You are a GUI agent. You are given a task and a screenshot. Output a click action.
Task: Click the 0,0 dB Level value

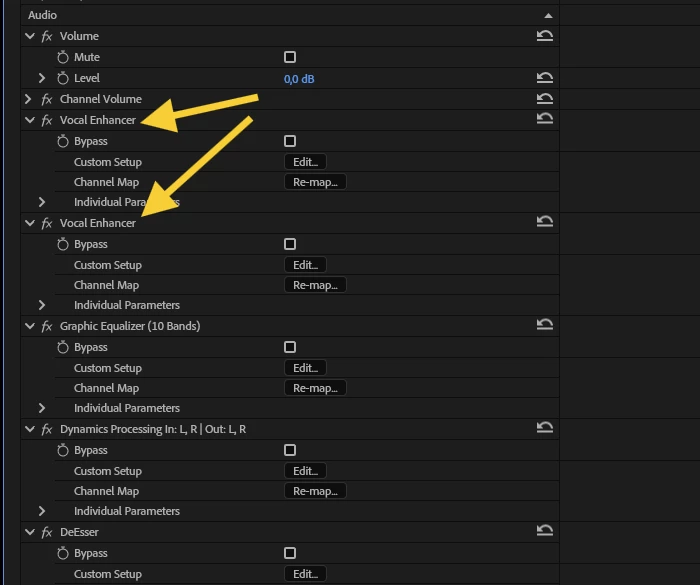tap(299, 79)
